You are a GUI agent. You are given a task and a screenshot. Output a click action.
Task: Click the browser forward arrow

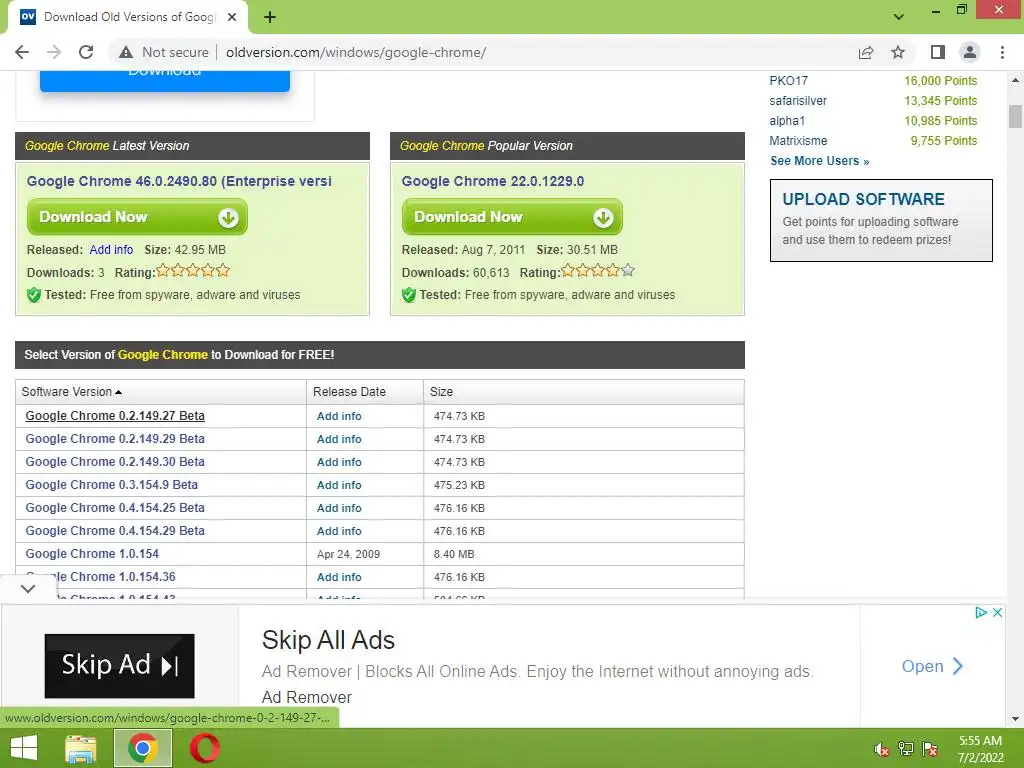(54, 52)
